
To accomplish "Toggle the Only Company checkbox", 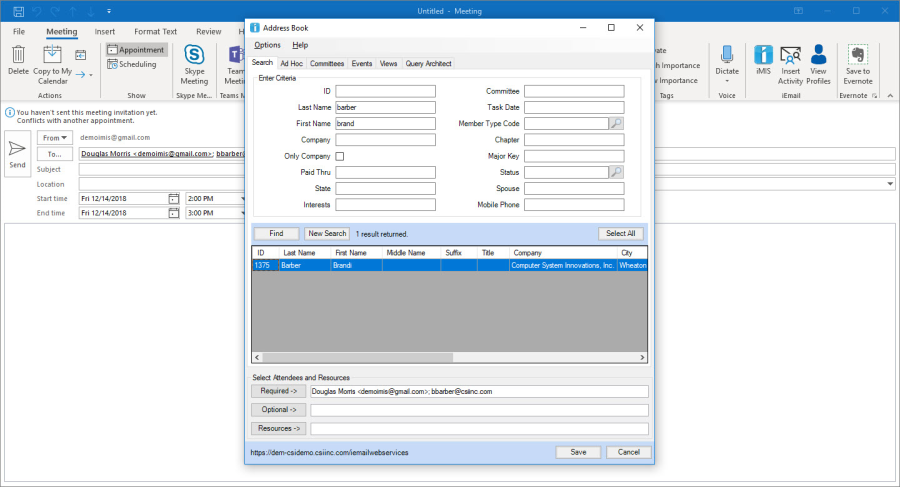I will [x=340, y=156].
